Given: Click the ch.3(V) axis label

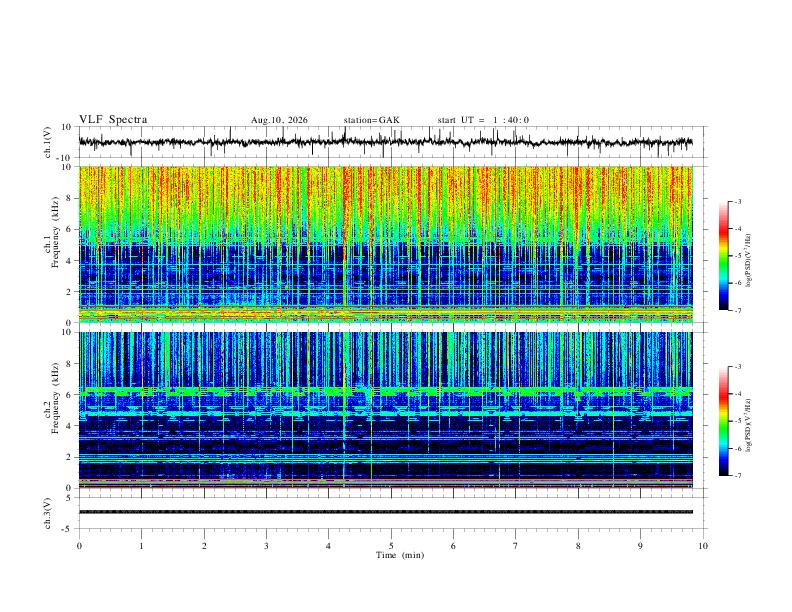Looking at the screenshot, I should point(48,513).
